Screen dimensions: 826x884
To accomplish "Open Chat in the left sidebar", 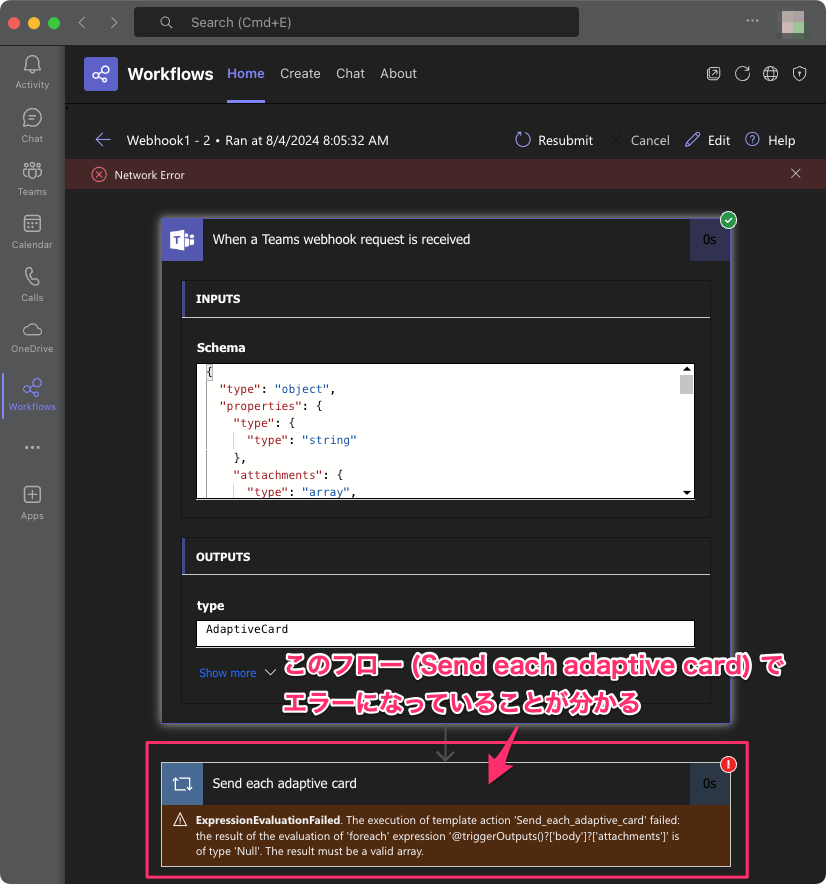I will (32, 126).
